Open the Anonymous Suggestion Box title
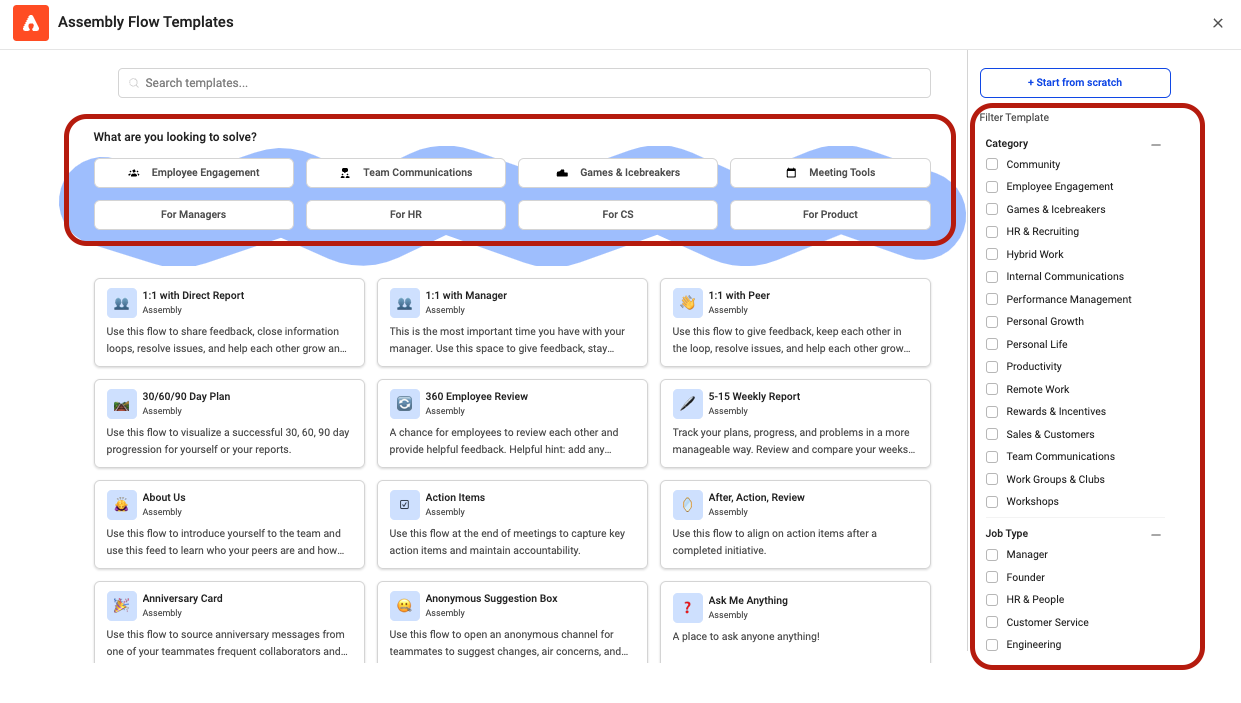Viewport: 1241px width, 703px height. tap(492, 599)
